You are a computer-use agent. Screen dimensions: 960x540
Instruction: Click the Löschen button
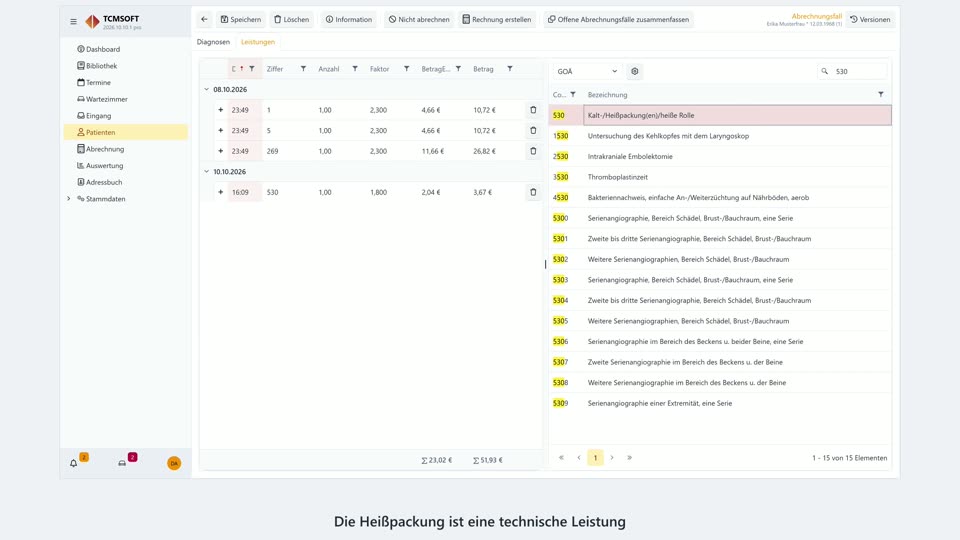pyautogui.click(x=291, y=20)
